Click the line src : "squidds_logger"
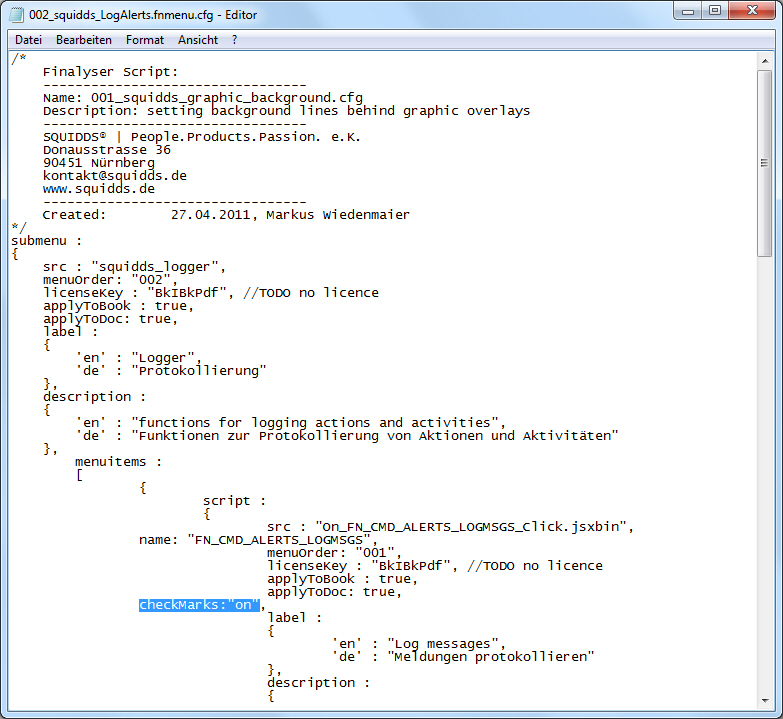The width and height of the screenshot is (783, 719). [134, 267]
